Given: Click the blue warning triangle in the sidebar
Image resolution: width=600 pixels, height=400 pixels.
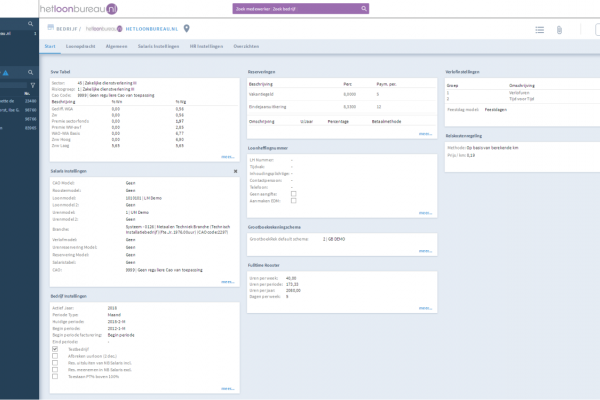Looking at the screenshot, I should [5, 73].
